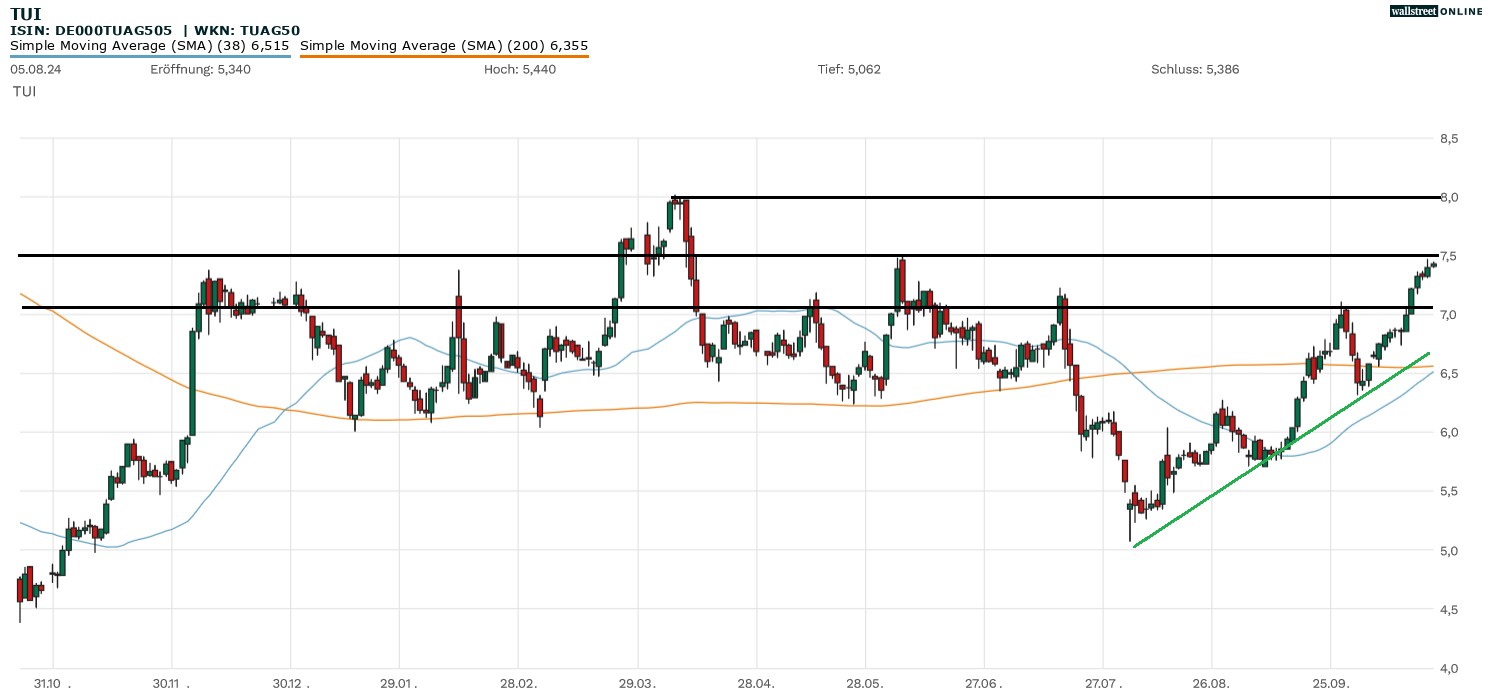Click the wallstreet ONLINE logo

(1436, 10)
